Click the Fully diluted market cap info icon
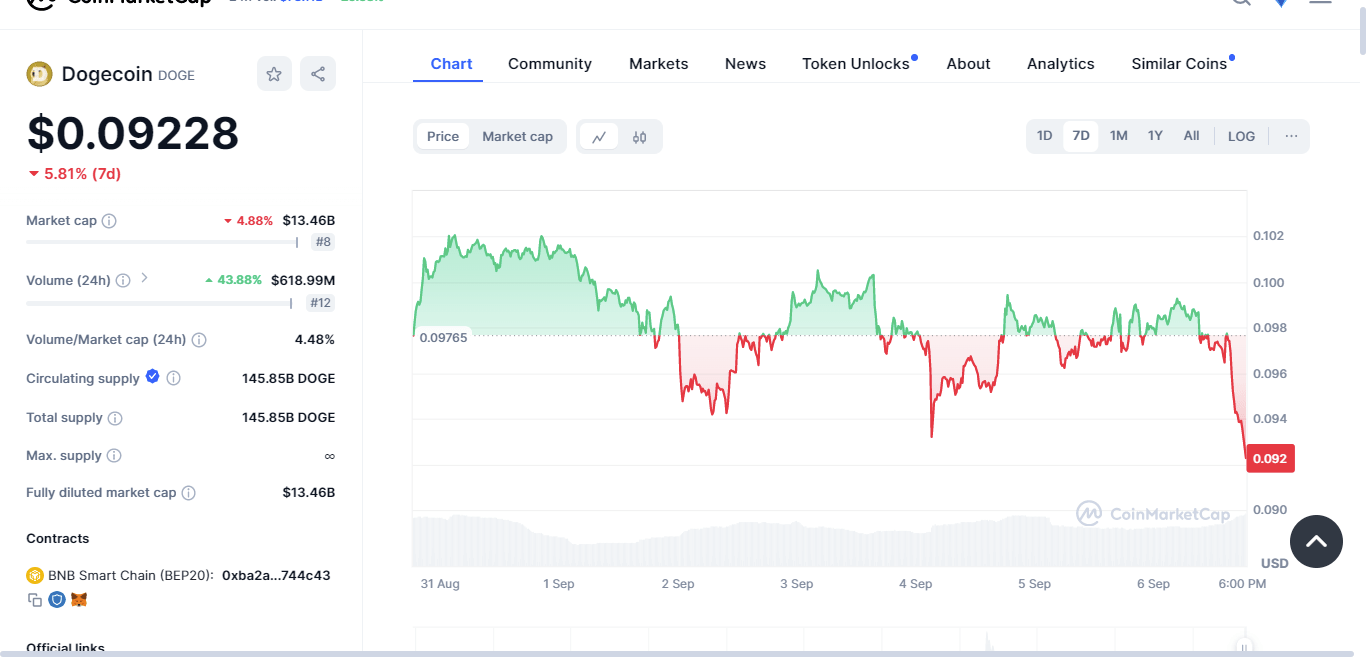 point(188,493)
